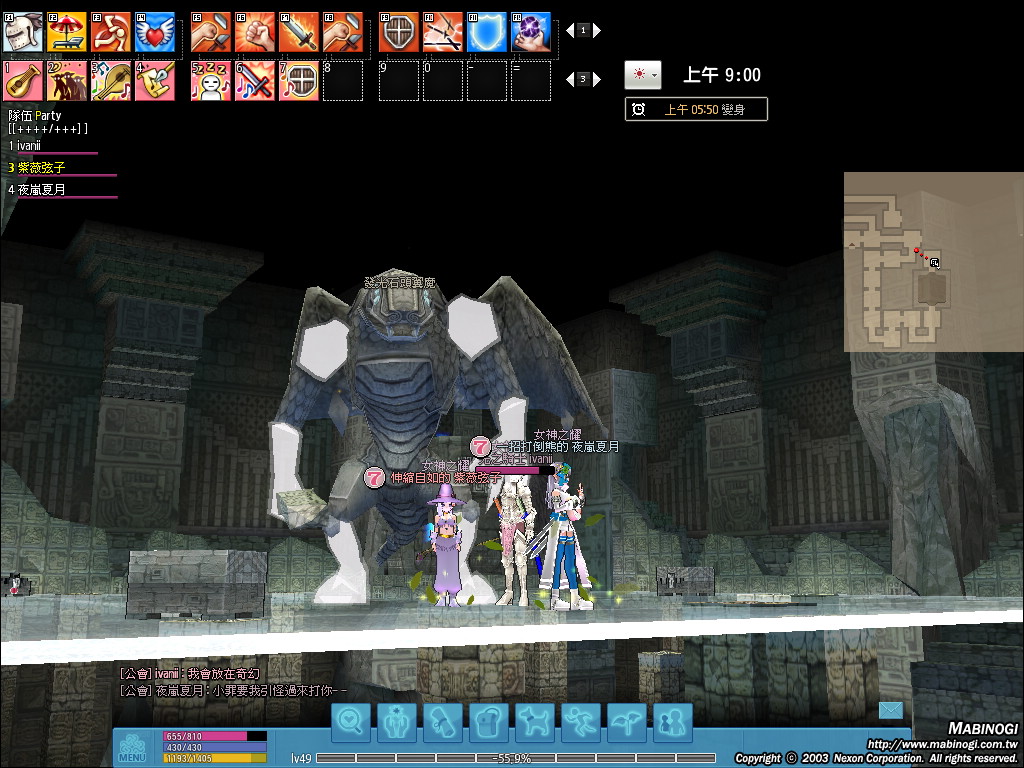This screenshot has width=1024, height=768.
Task: Use the winged heart skill on F4
Action: (154, 32)
